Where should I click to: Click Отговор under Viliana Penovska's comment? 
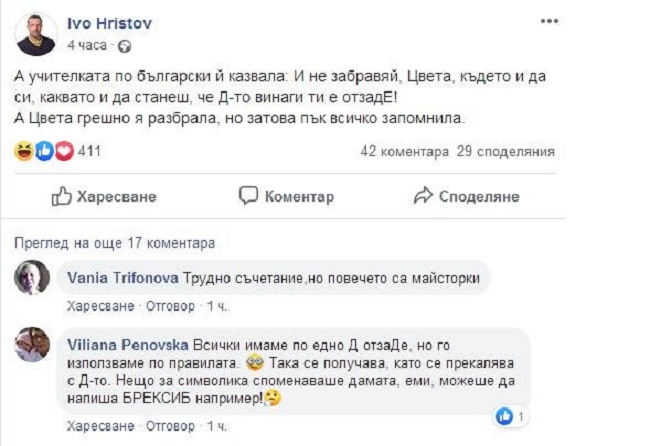170,426
